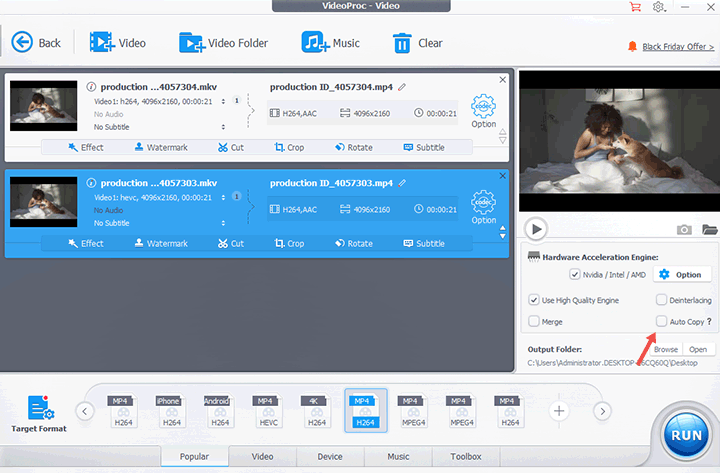Screen dimensions: 720x473
Task: Select iPhone H264 format
Action: tap(171, 411)
